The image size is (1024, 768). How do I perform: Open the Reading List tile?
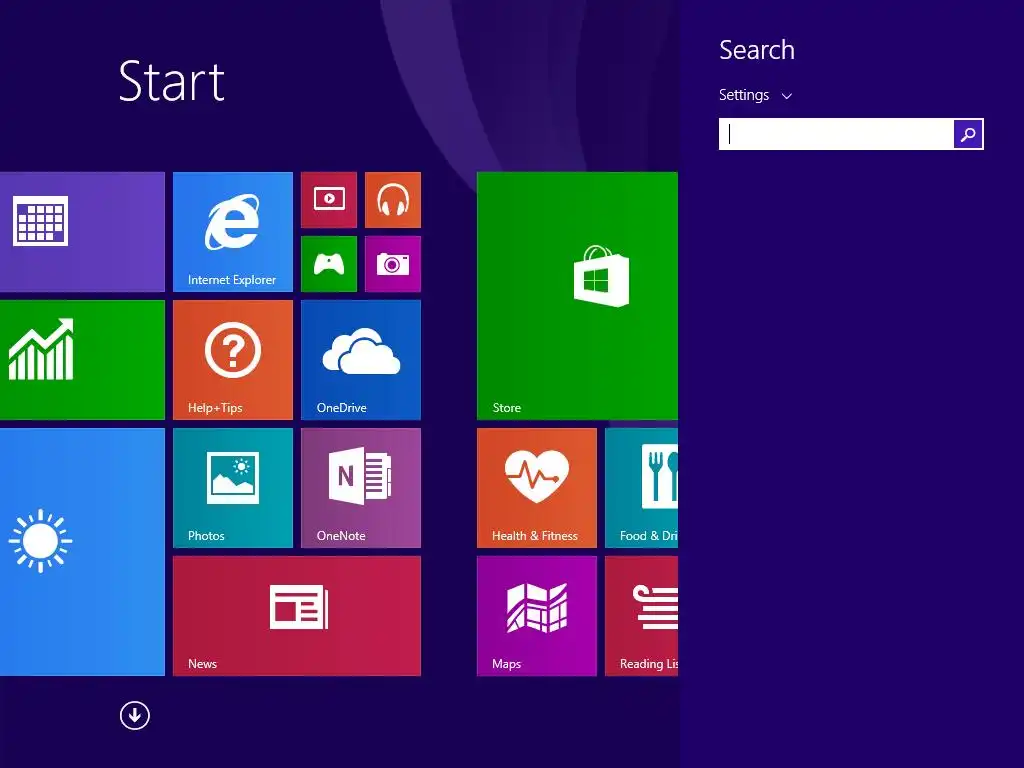[x=641, y=616]
